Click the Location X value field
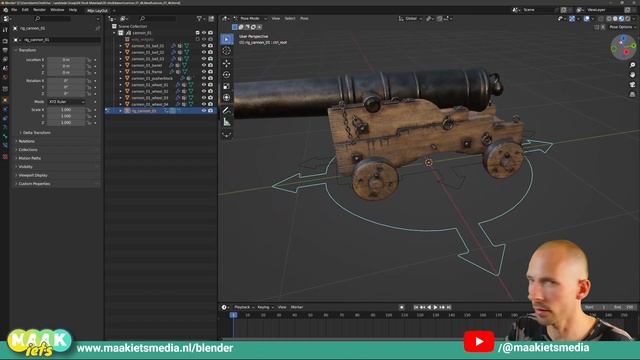This screenshot has height=360, width=640. click(x=66, y=60)
